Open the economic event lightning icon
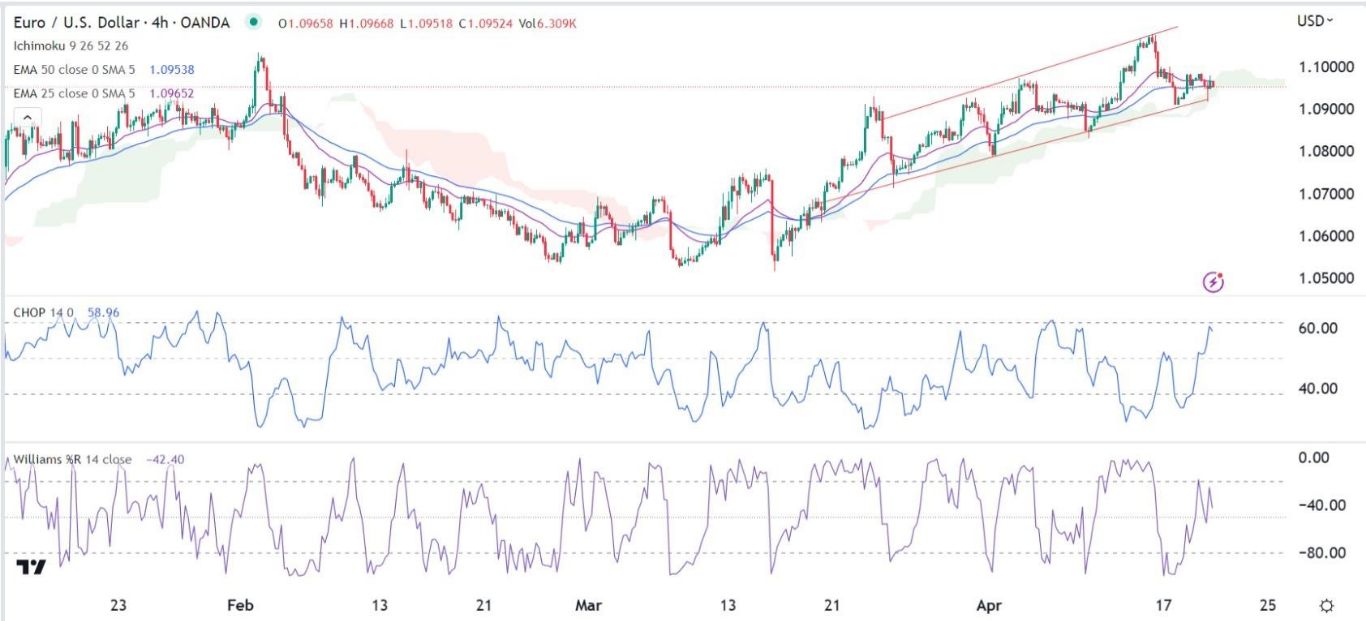 tap(1214, 282)
